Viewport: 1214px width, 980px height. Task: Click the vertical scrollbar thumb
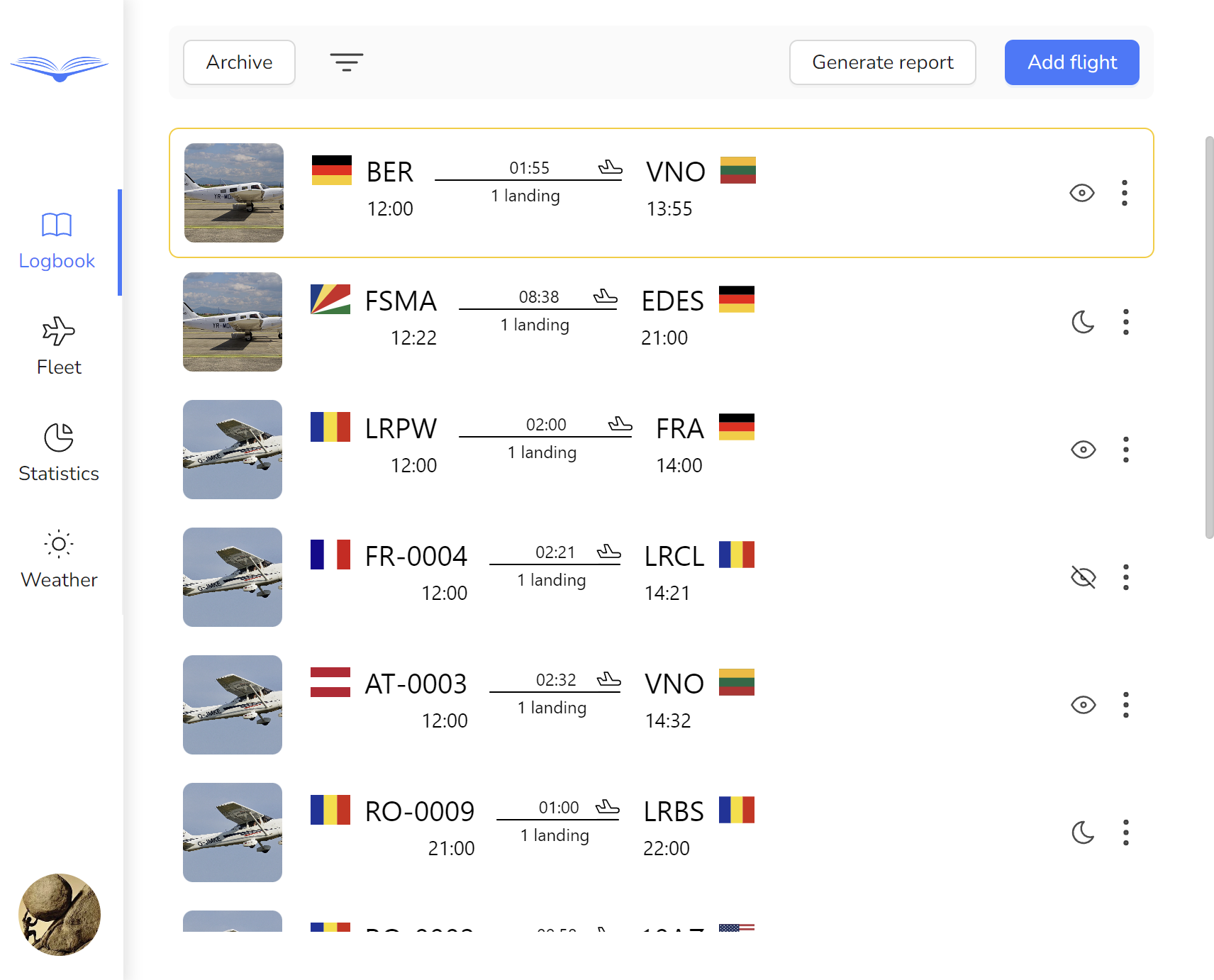pyautogui.click(x=1209, y=337)
